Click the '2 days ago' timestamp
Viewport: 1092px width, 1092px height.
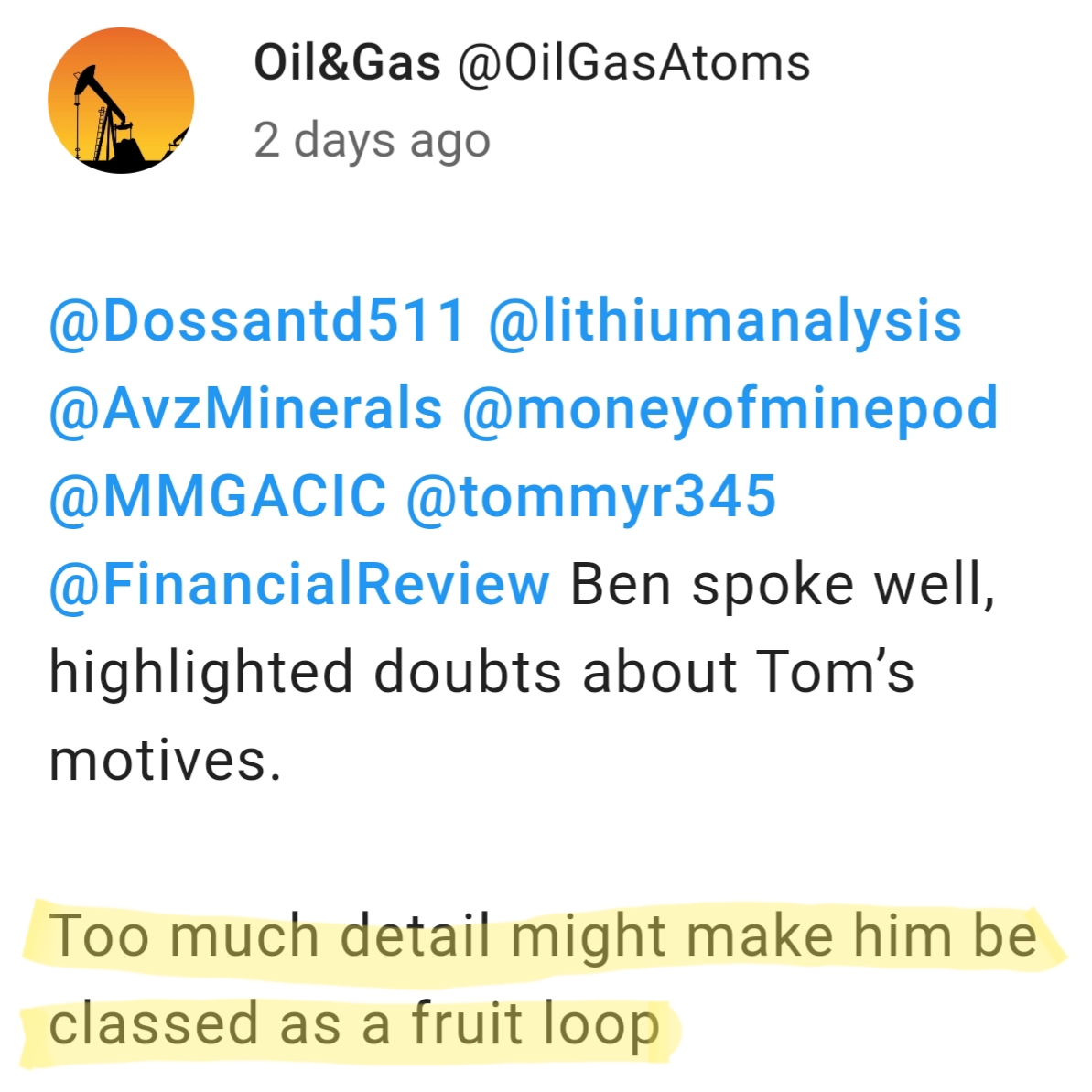point(372,140)
